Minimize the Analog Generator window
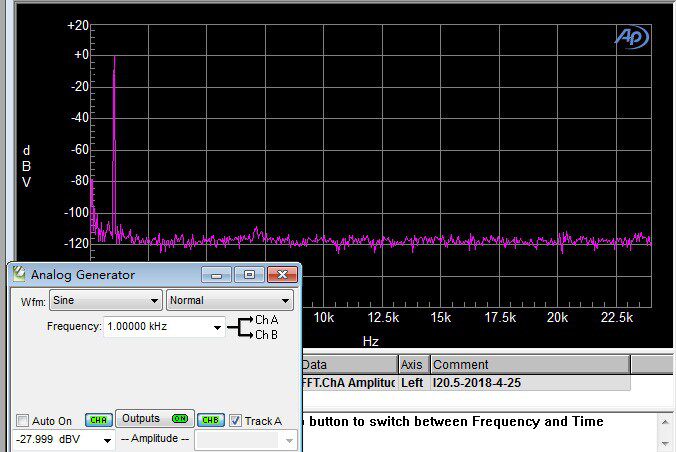The height and width of the screenshot is (452, 676). click(x=216, y=275)
